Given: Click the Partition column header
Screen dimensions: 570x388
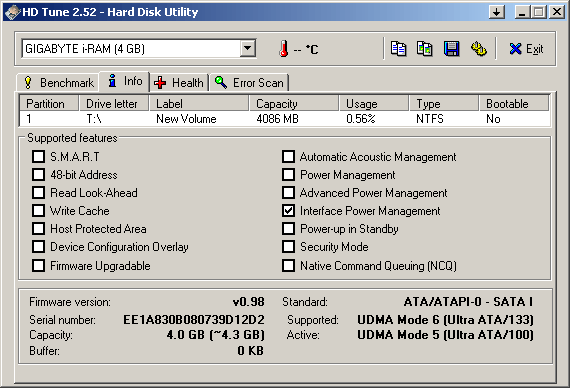Looking at the screenshot, I should tap(49, 104).
